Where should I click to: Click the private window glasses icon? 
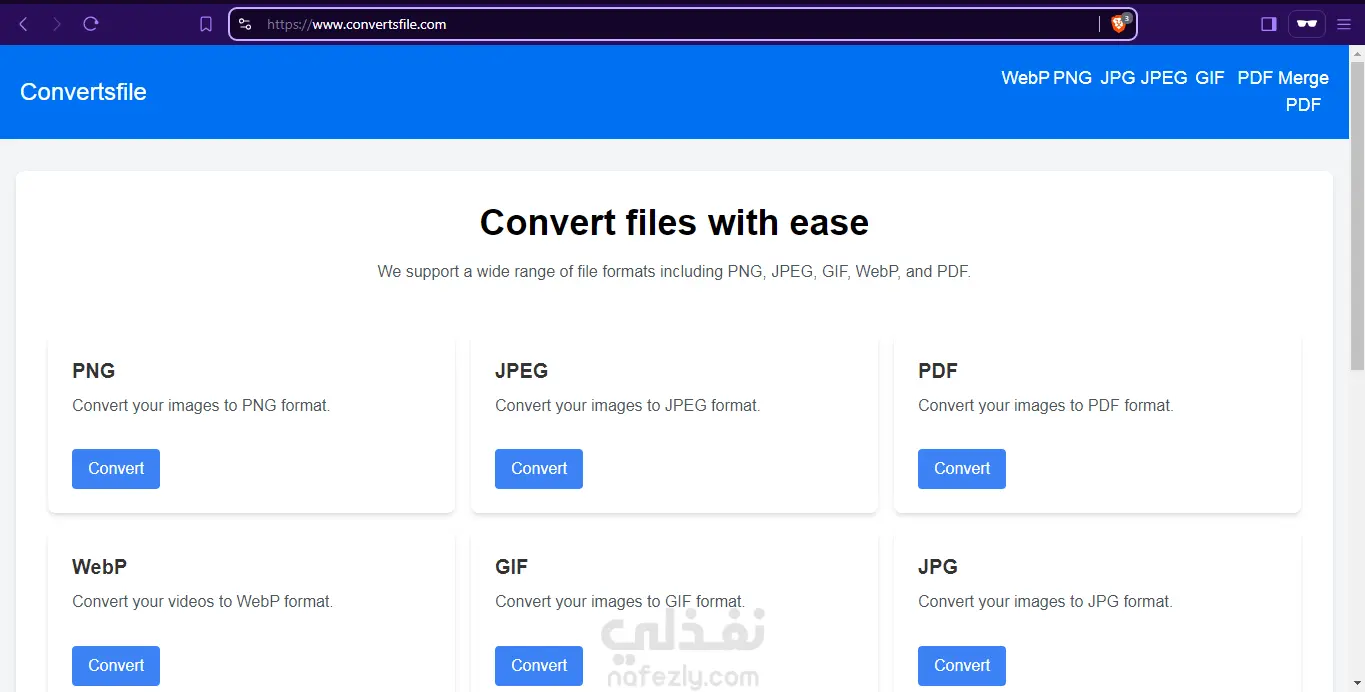[1306, 24]
